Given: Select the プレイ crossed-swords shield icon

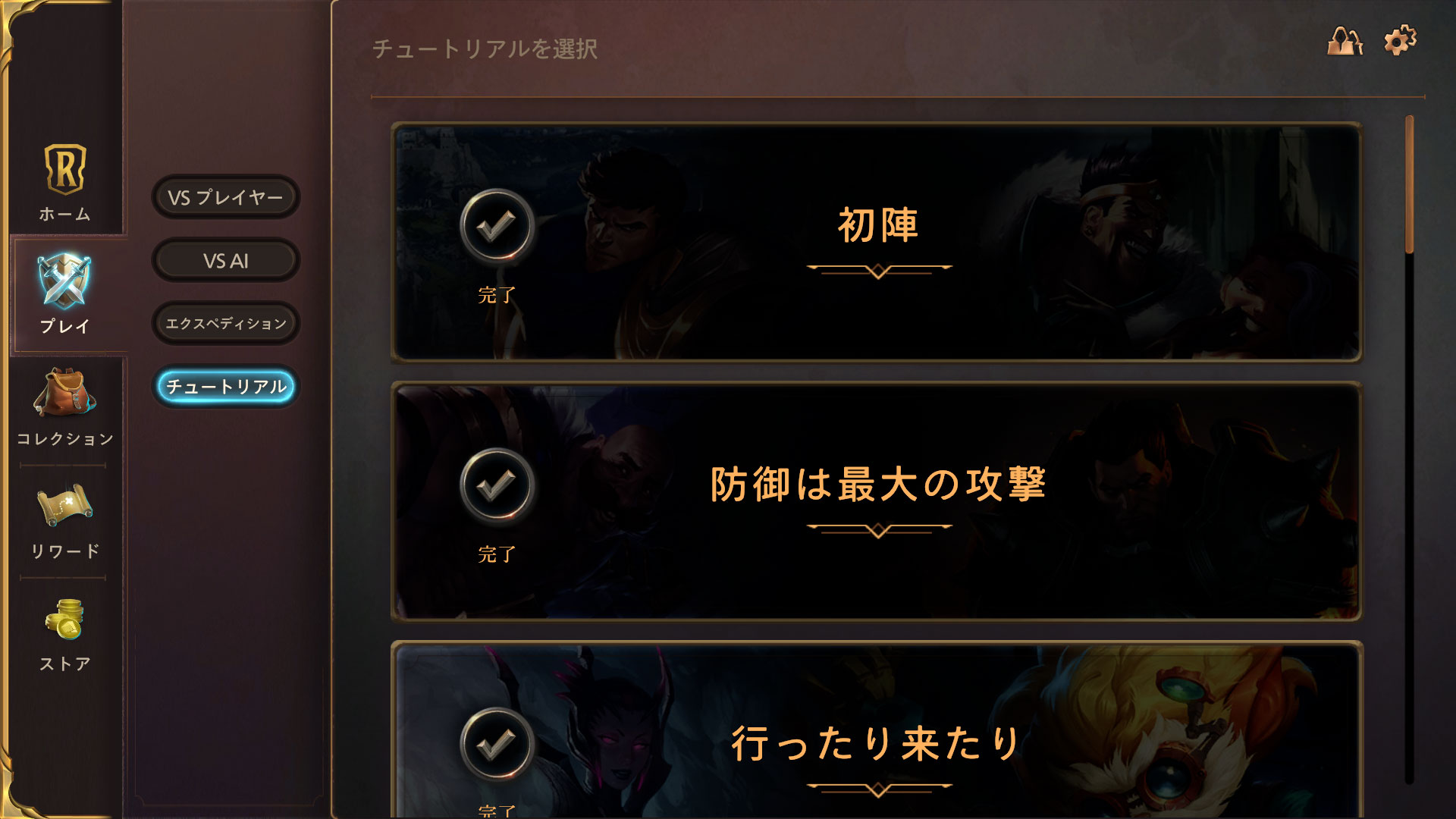Looking at the screenshot, I should point(64,281).
